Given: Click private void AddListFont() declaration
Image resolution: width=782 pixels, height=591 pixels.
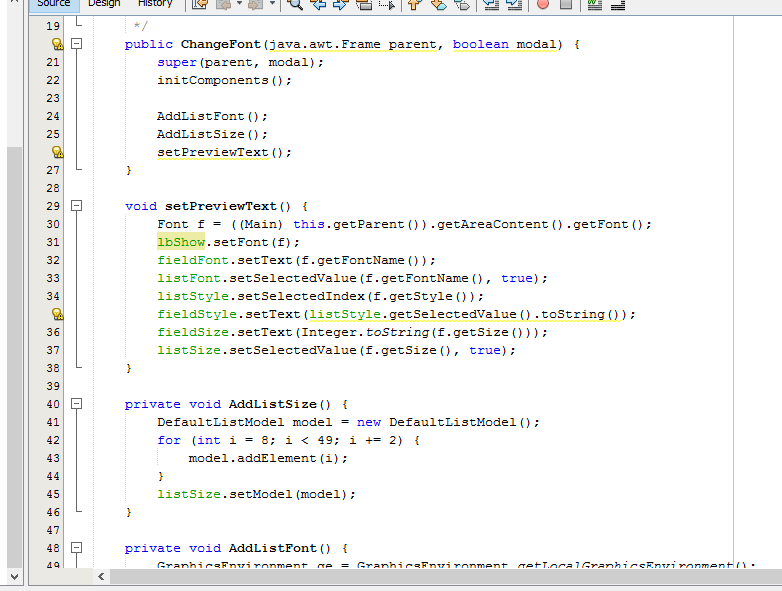Looking at the screenshot, I should click(236, 549).
